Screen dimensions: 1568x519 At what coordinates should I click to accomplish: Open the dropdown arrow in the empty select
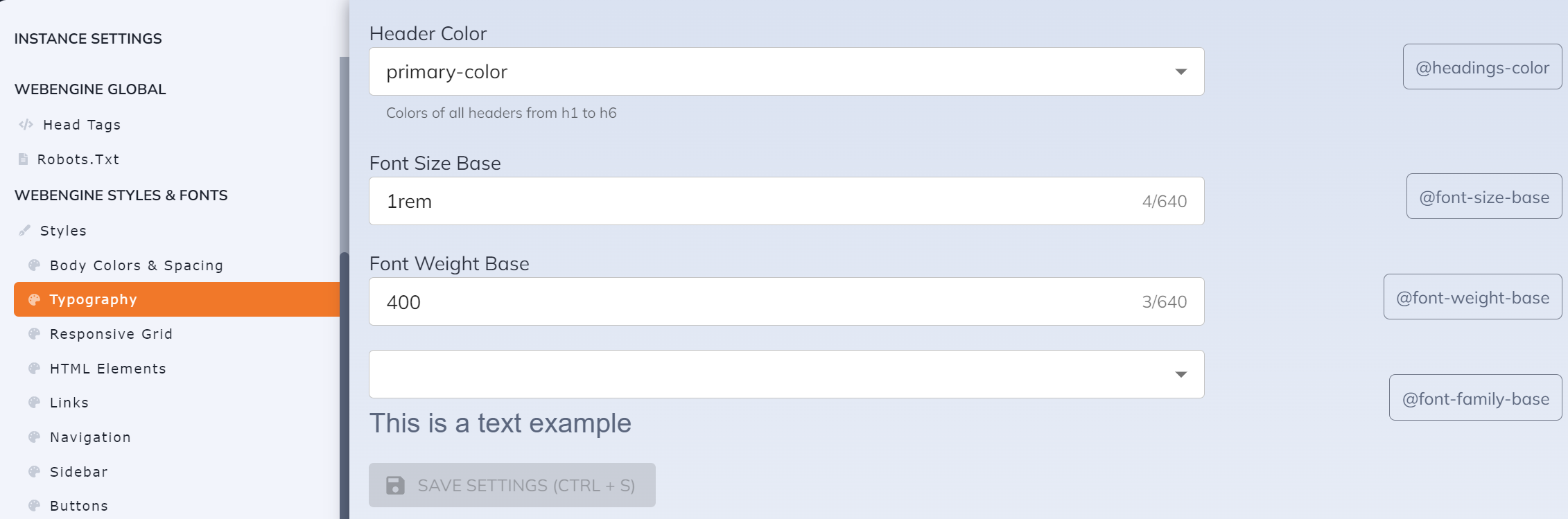click(1180, 374)
